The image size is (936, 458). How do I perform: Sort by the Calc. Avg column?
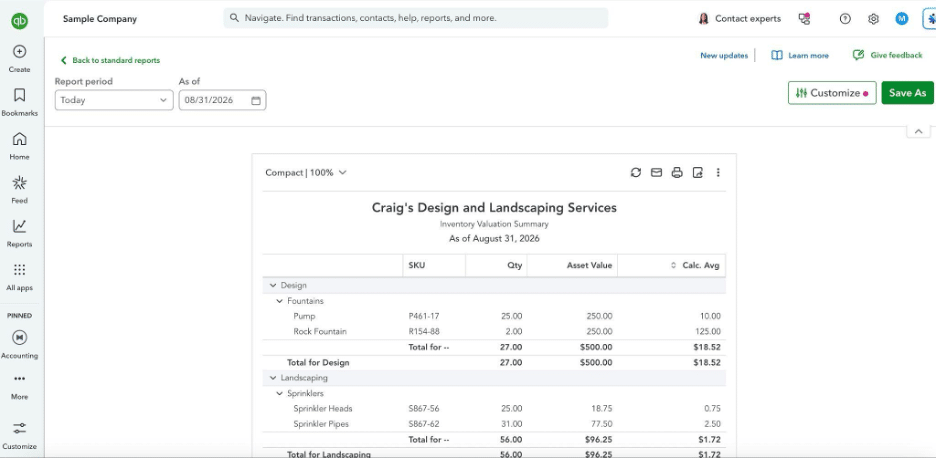pos(672,265)
